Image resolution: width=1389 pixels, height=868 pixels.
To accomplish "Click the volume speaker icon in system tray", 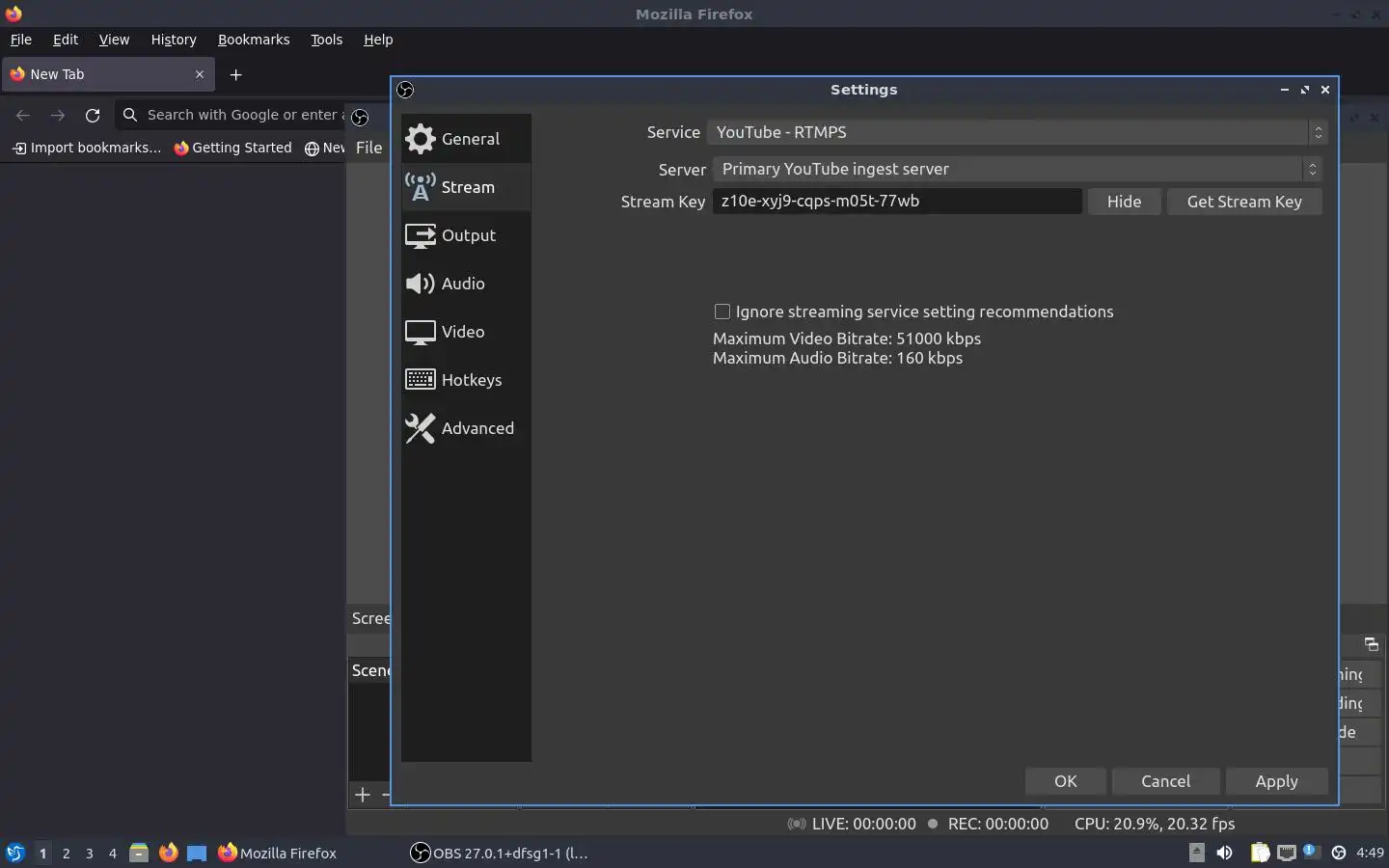I will [x=1225, y=853].
